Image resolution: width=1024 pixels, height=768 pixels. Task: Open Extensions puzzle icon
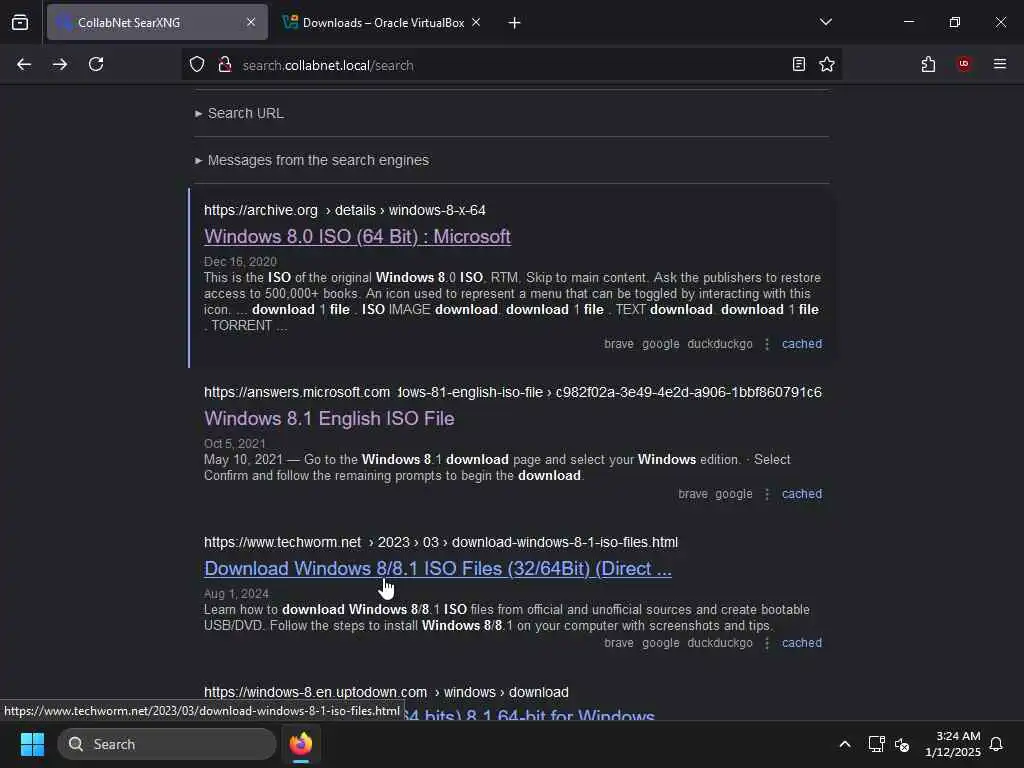pos(929,64)
